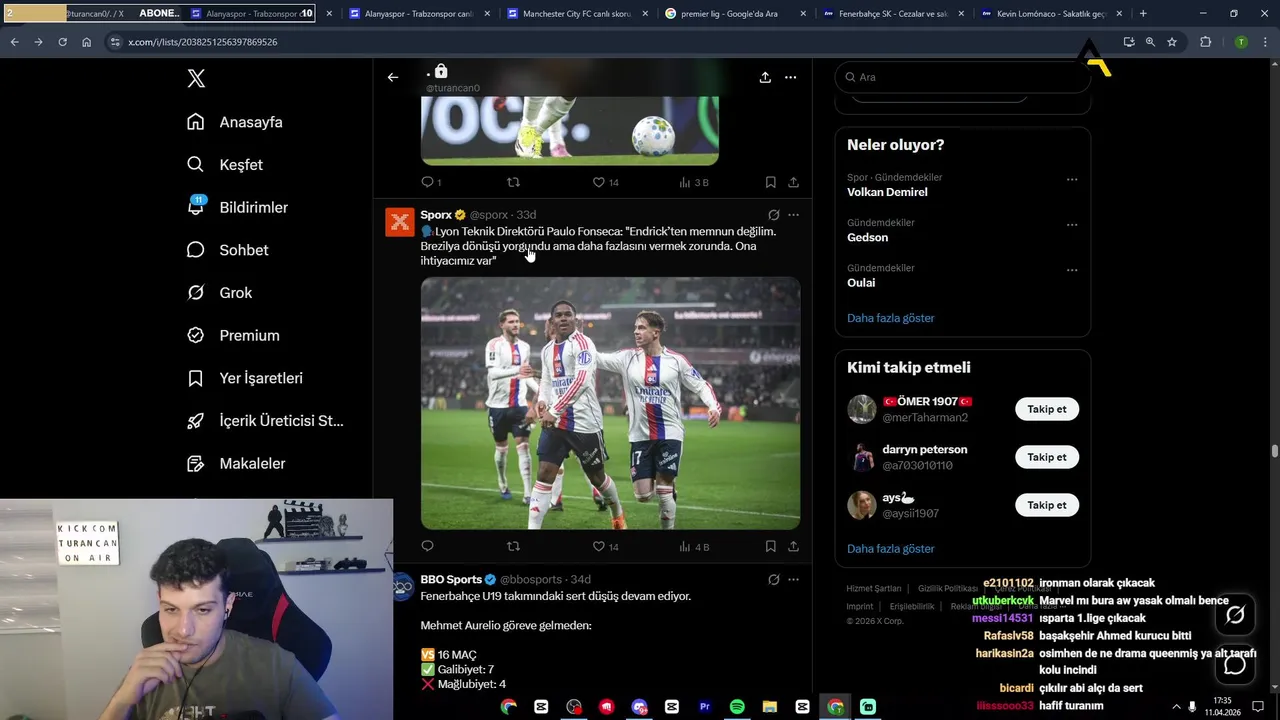Share the top football image post
This screenshot has height=720, width=1280.
(793, 182)
